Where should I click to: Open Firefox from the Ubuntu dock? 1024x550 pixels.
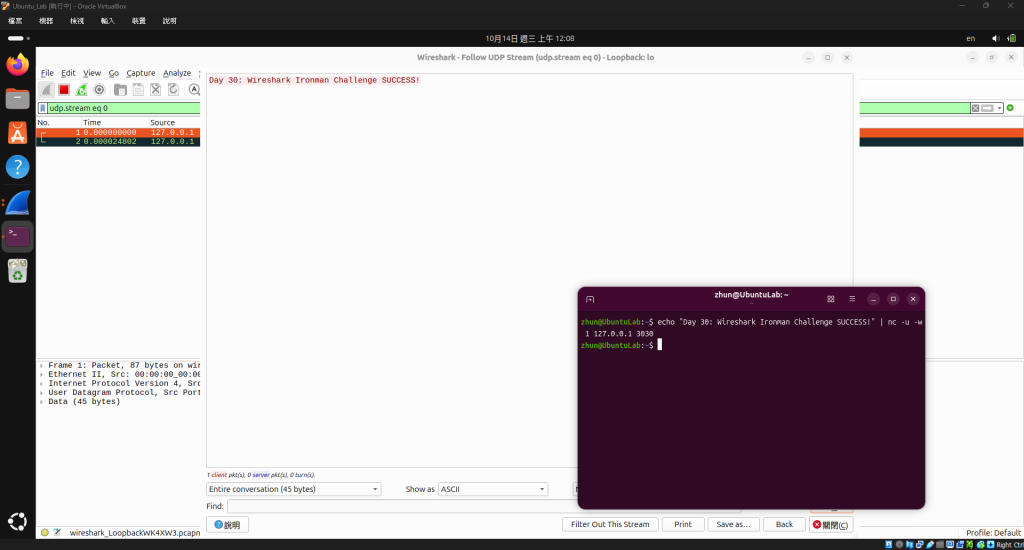click(x=18, y=64)
